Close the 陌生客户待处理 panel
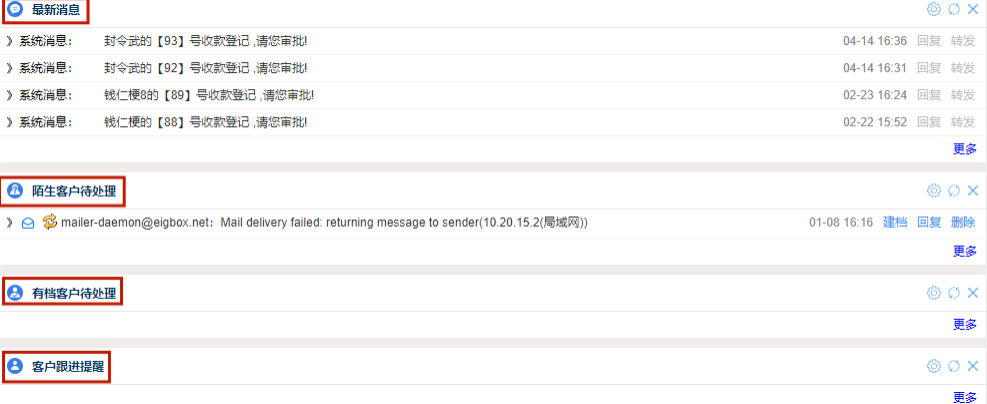Image resolution: width=987 pixels, height=404 pixels. point(973,190)
